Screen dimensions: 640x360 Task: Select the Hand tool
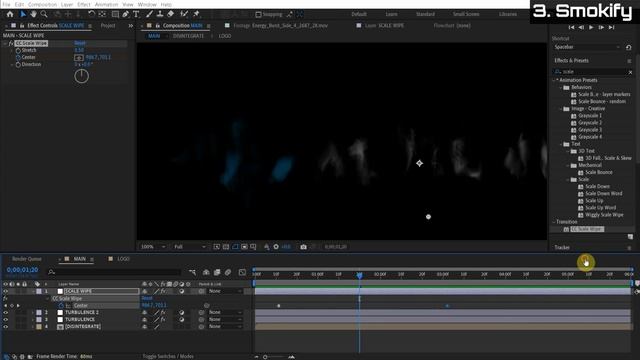[33, 14]
